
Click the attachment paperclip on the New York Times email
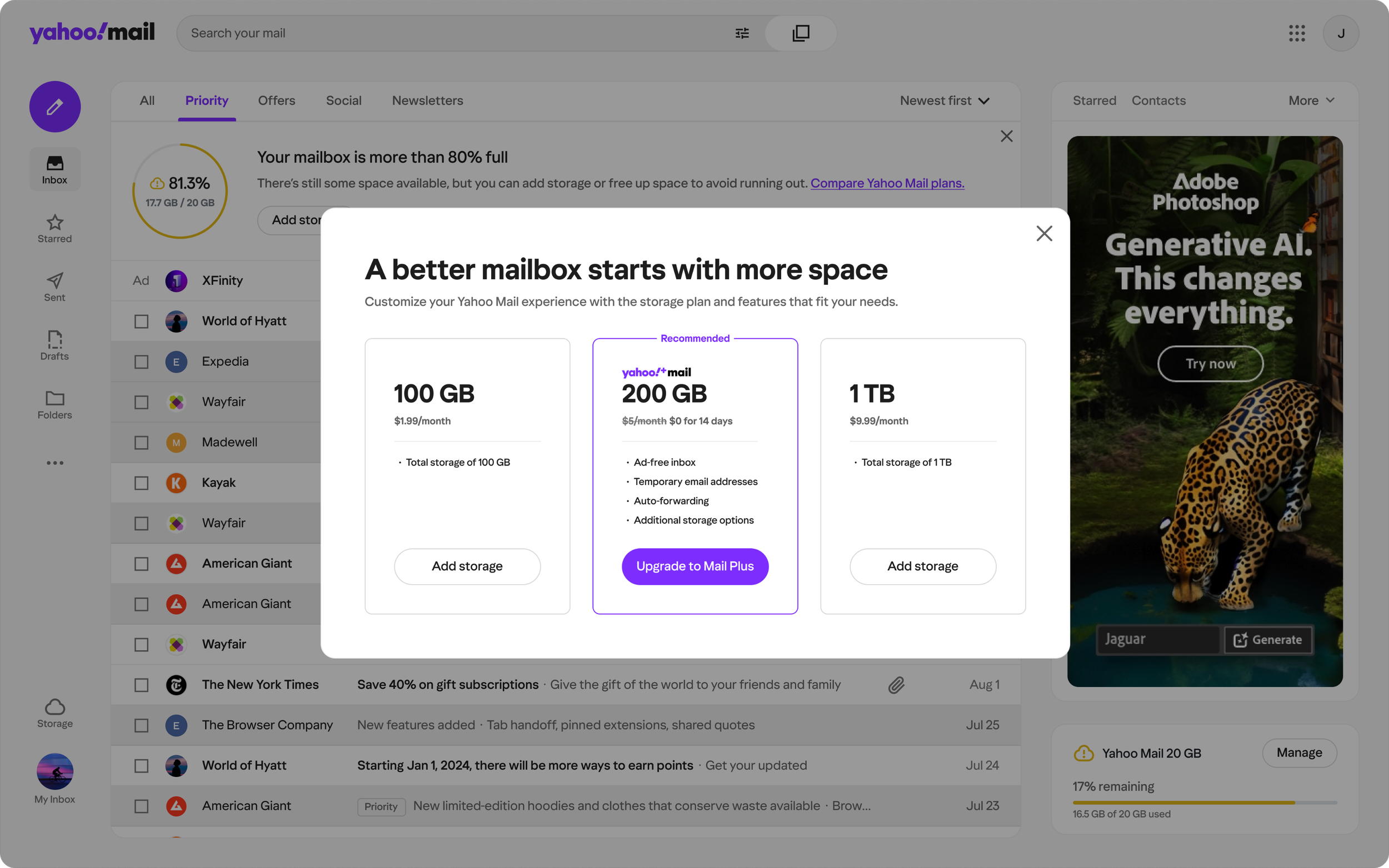896,684
